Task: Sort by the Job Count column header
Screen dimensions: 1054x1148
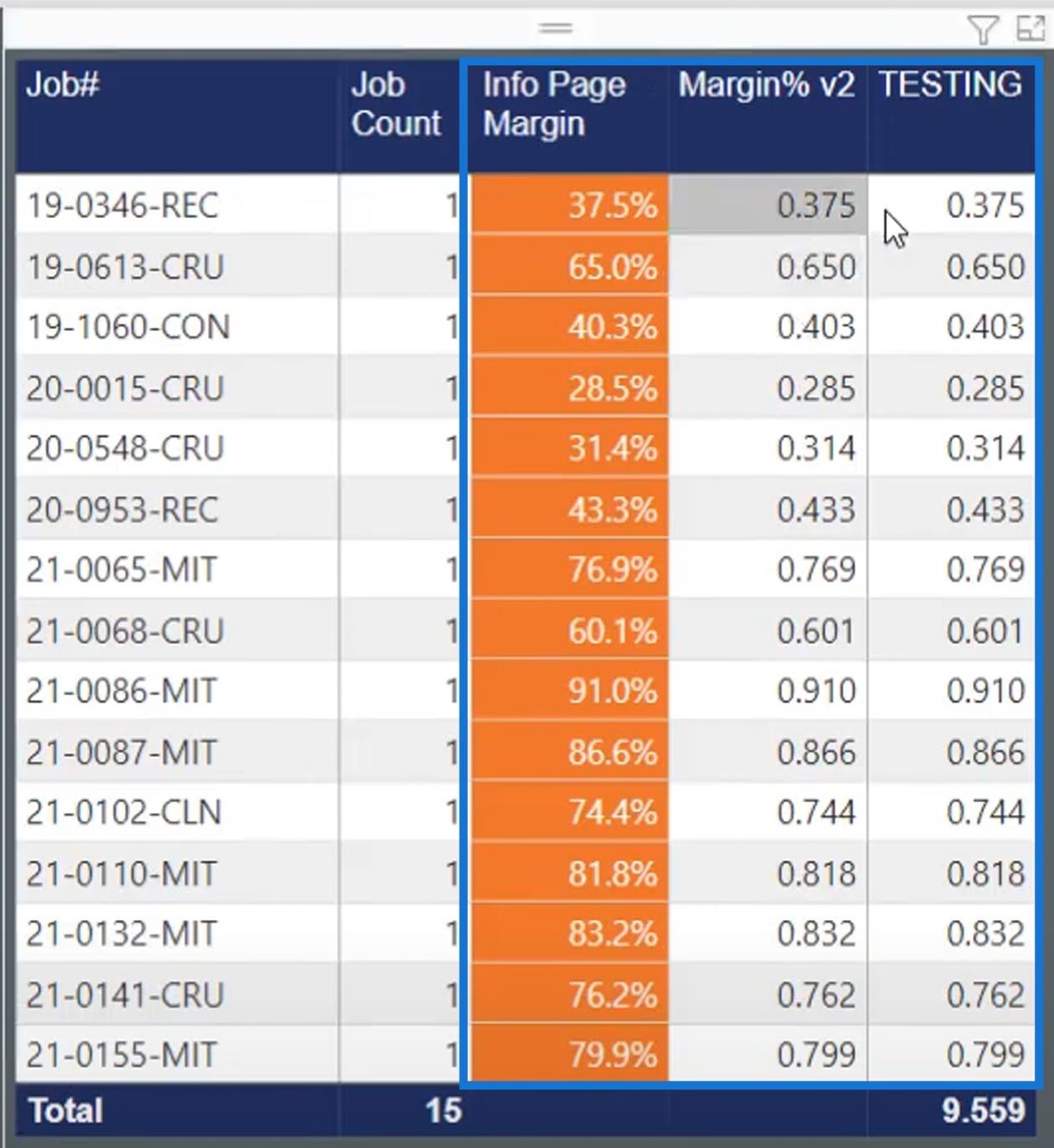Action: click(395, 104)
